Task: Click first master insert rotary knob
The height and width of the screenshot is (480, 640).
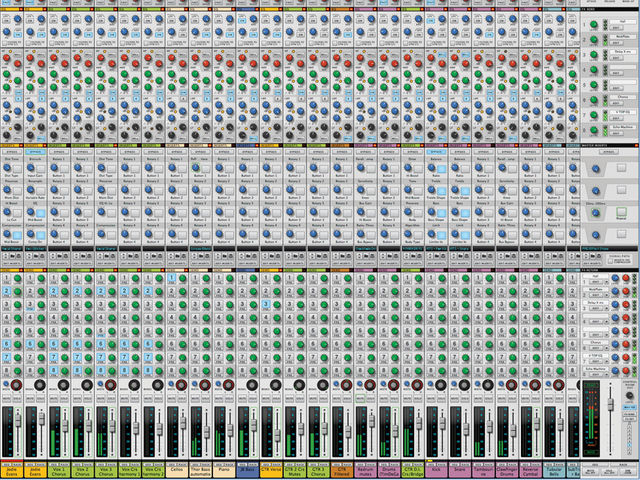Action: click(596, 168)
